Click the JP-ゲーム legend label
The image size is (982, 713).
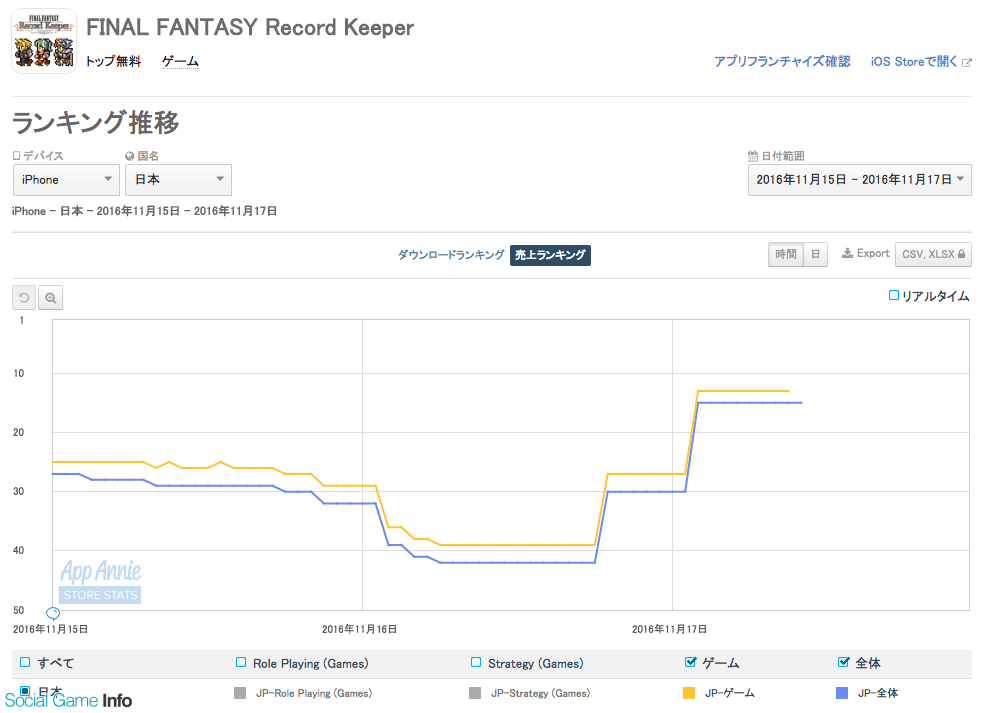730,693
